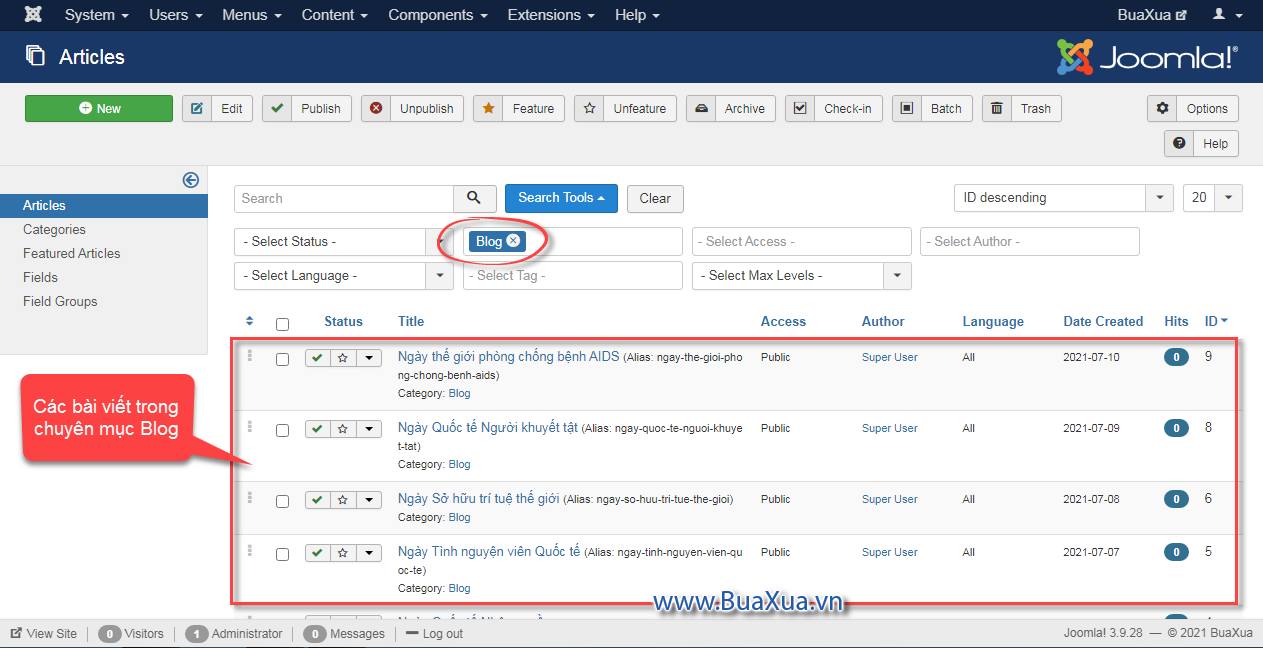Grab drag handle of AIDS article row
This screenshot has width=1263, height=648.
pyautogui.click(x=250, y=356)
